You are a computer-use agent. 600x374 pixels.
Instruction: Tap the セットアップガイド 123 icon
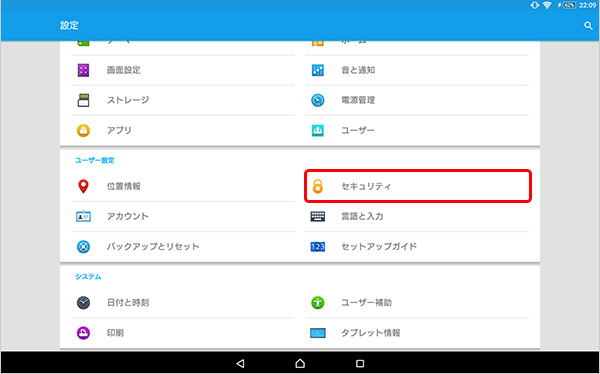click(318, 247)
